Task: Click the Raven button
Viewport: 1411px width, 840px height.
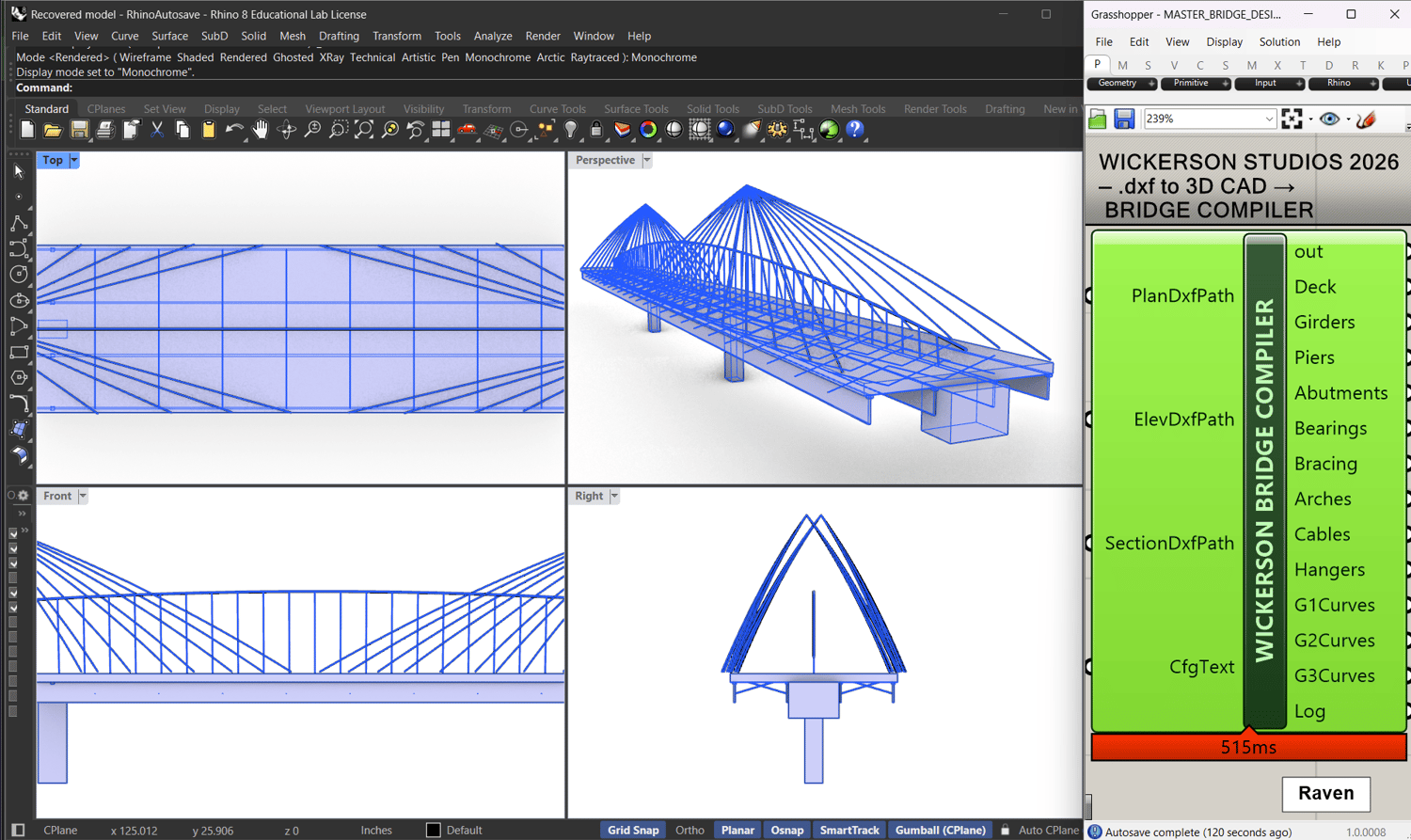Action: pos(1325,793)
